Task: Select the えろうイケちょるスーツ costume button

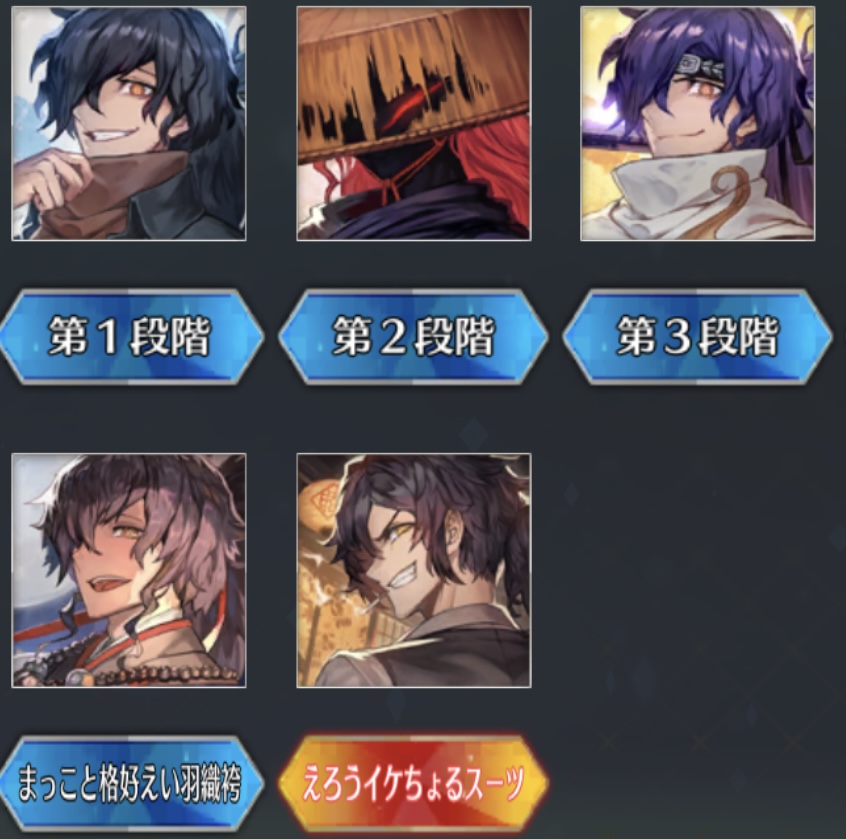Action: coord(414,783)
